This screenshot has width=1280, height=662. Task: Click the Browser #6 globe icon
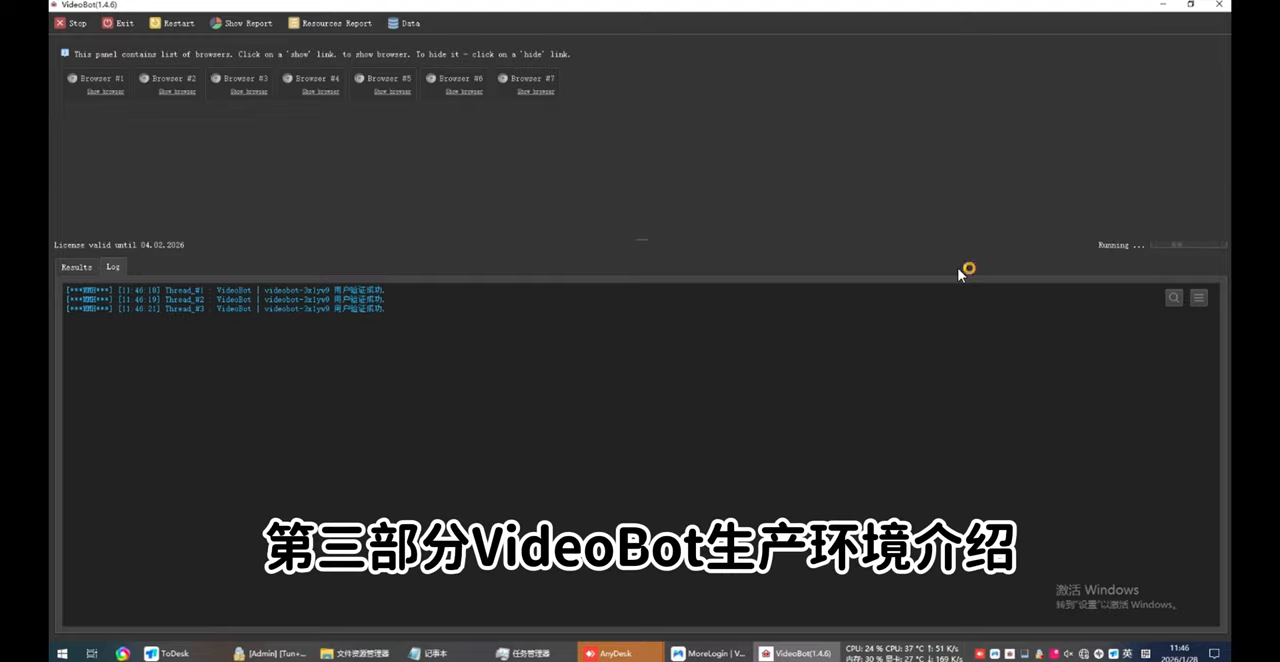(x=431, y=78)
